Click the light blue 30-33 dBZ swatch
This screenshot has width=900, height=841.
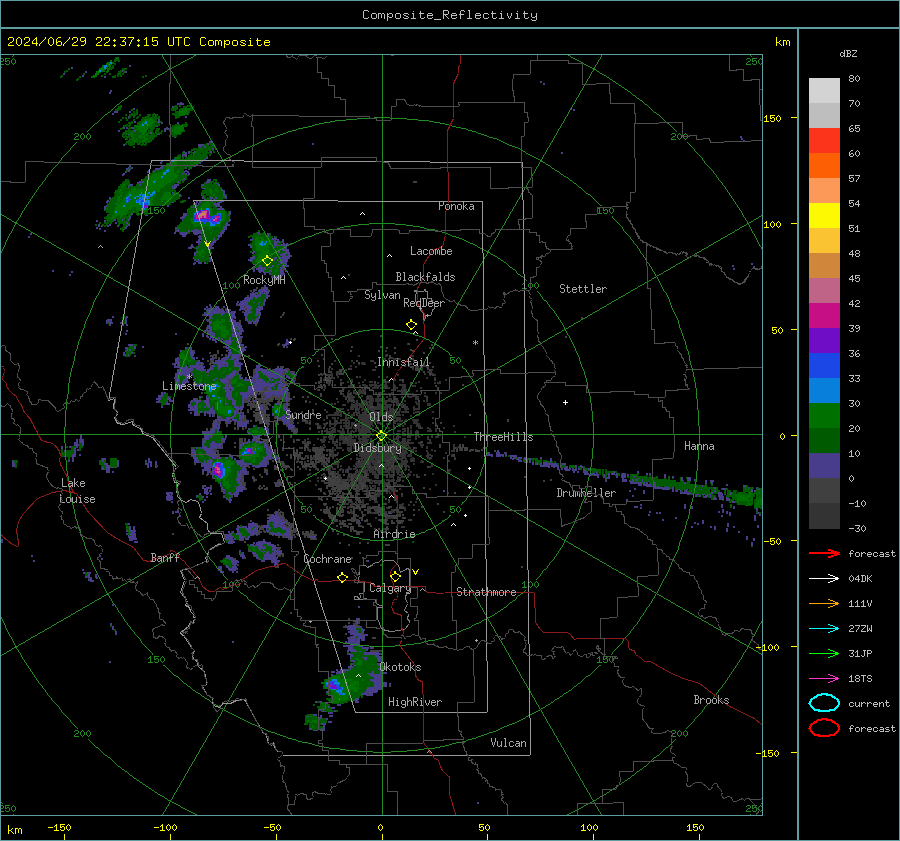(x=824, y=391)
